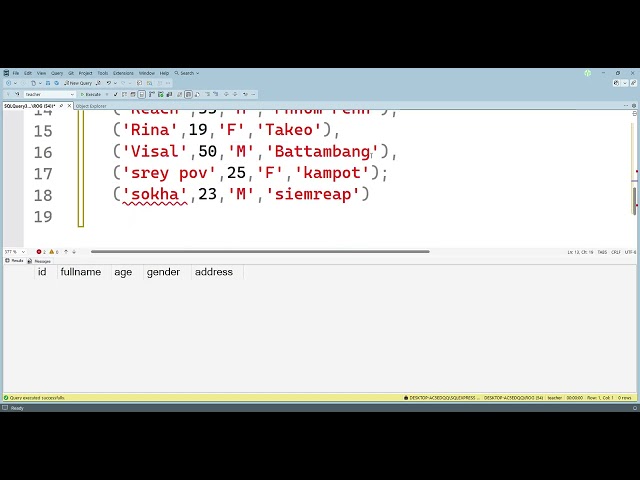
Task: Pin the SQLQuery3 tab
Action: [62, 106]
